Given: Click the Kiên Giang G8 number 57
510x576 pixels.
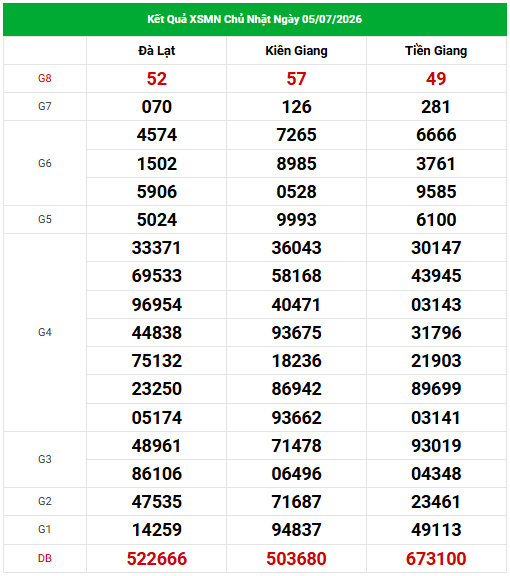Looking at the screenshot, I should 297,79.
